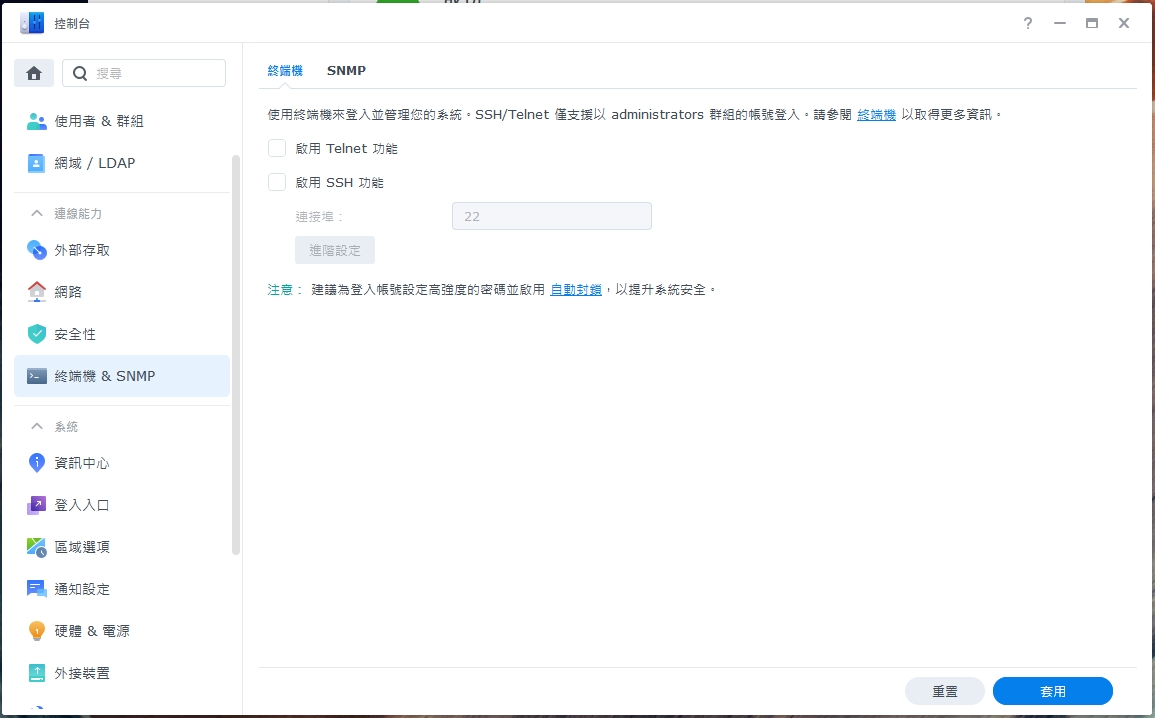Click the 區域選項 map icon
Image resolution: width=1155 pixels, height=718 pixels.
pos(36,546)
